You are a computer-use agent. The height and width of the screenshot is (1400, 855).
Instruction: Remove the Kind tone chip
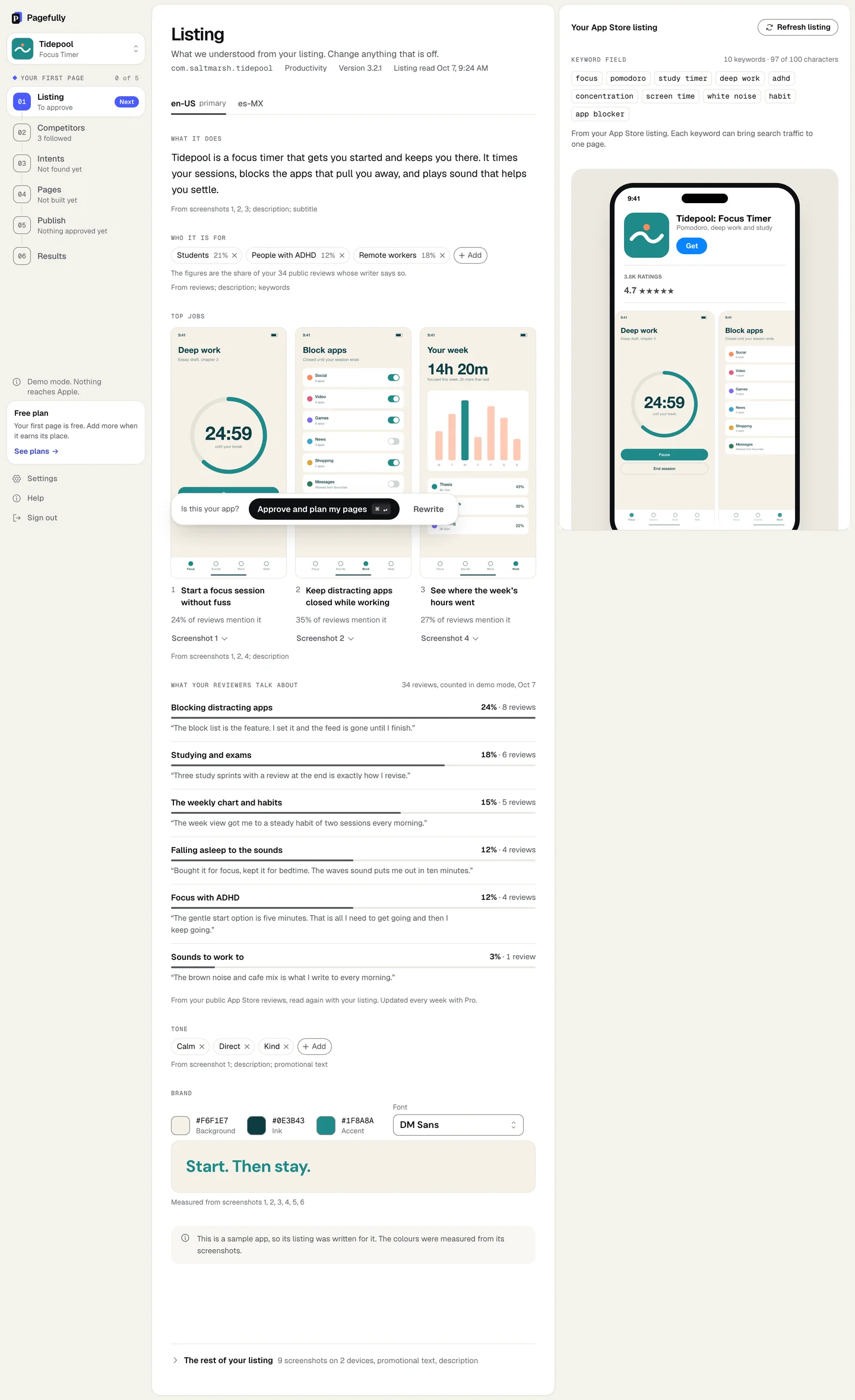[286, 1047]
